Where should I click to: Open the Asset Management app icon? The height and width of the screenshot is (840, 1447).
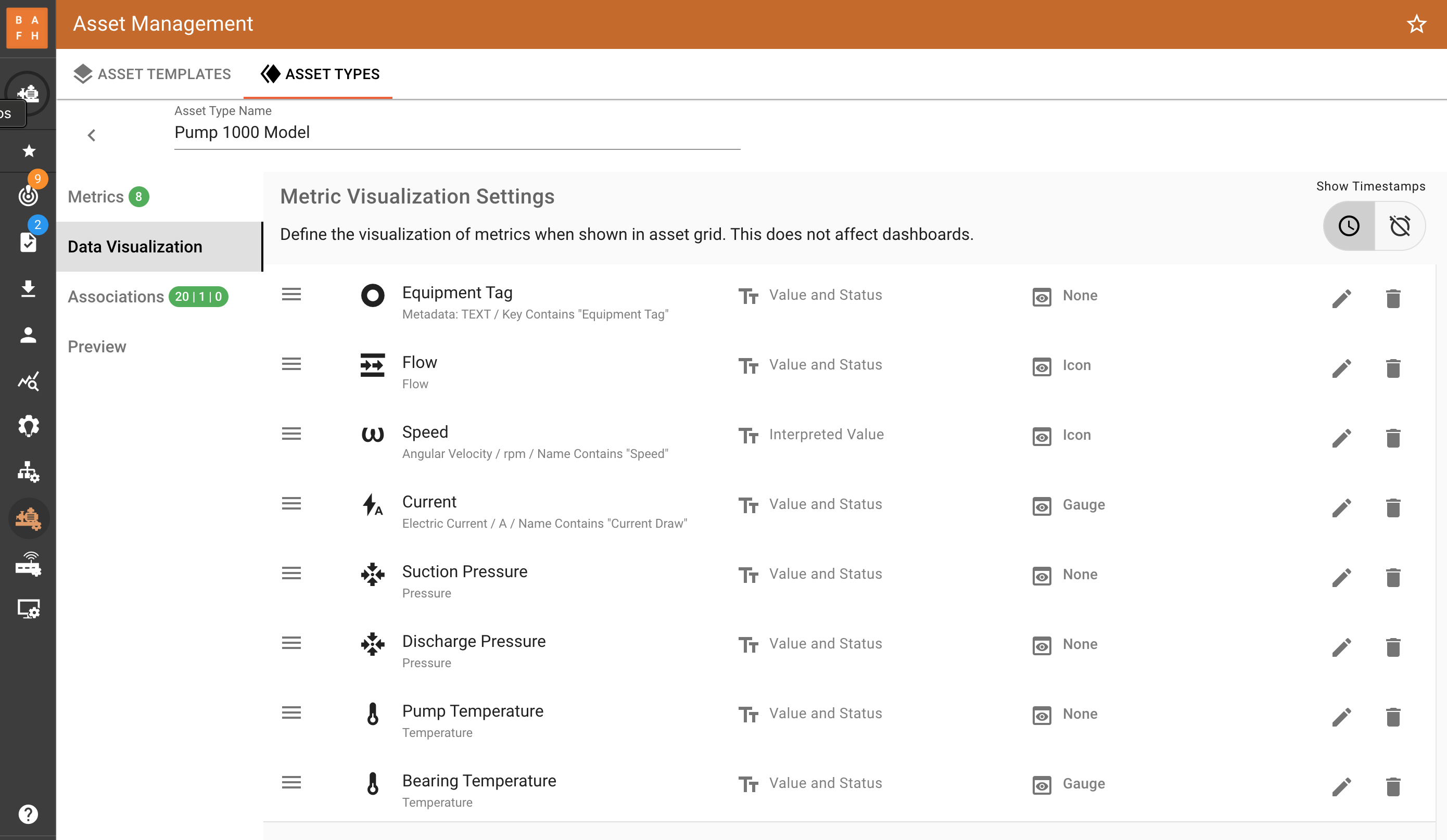pos(29,518)
